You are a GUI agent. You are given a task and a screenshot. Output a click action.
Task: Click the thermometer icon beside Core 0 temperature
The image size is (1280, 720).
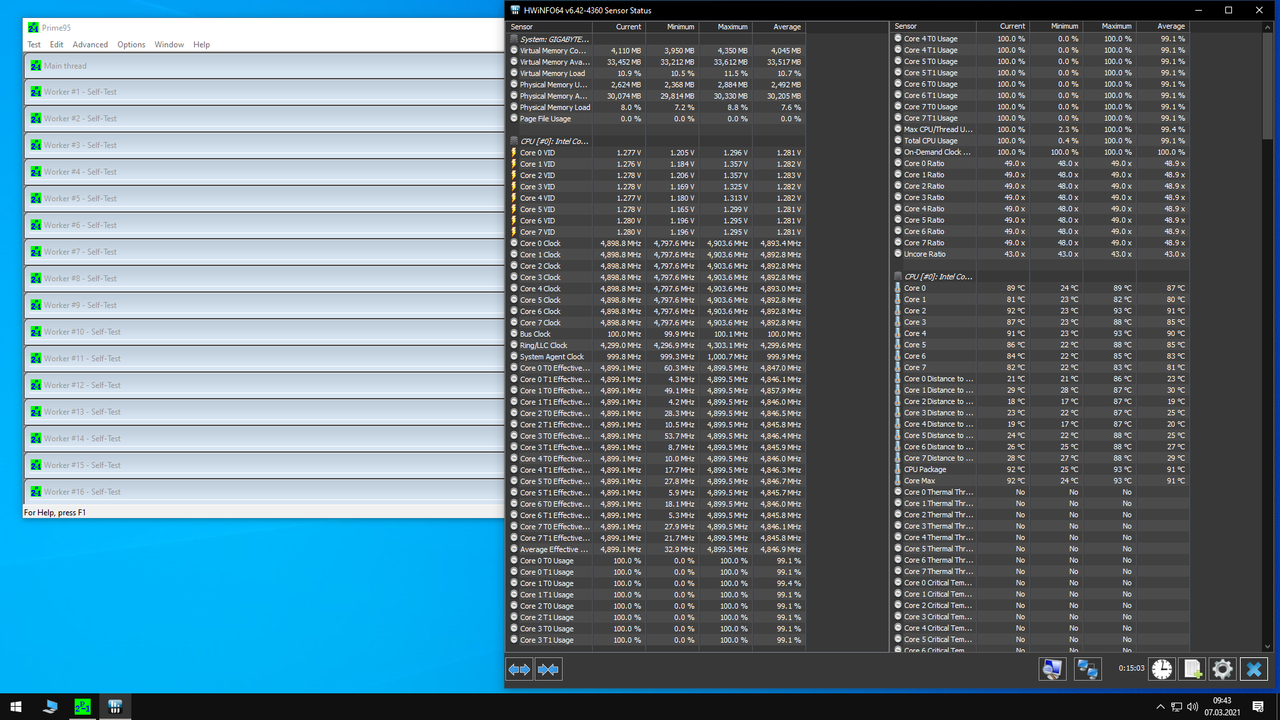pos(897,288)
